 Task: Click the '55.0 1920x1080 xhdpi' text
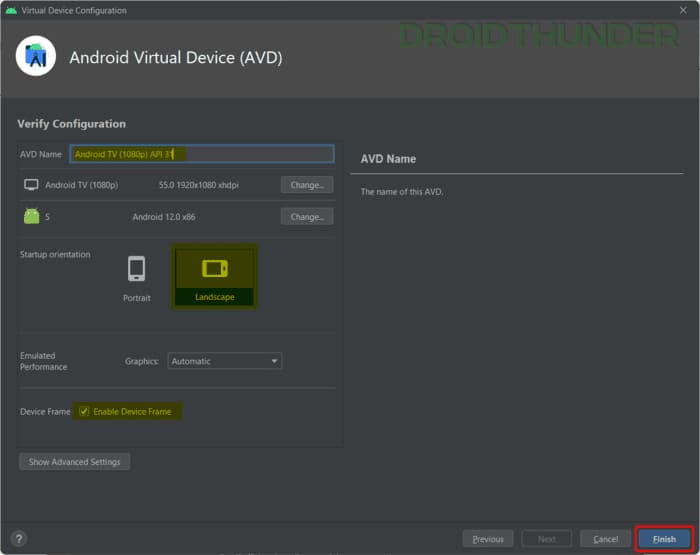pyautogui.click(x=199, y=185)
